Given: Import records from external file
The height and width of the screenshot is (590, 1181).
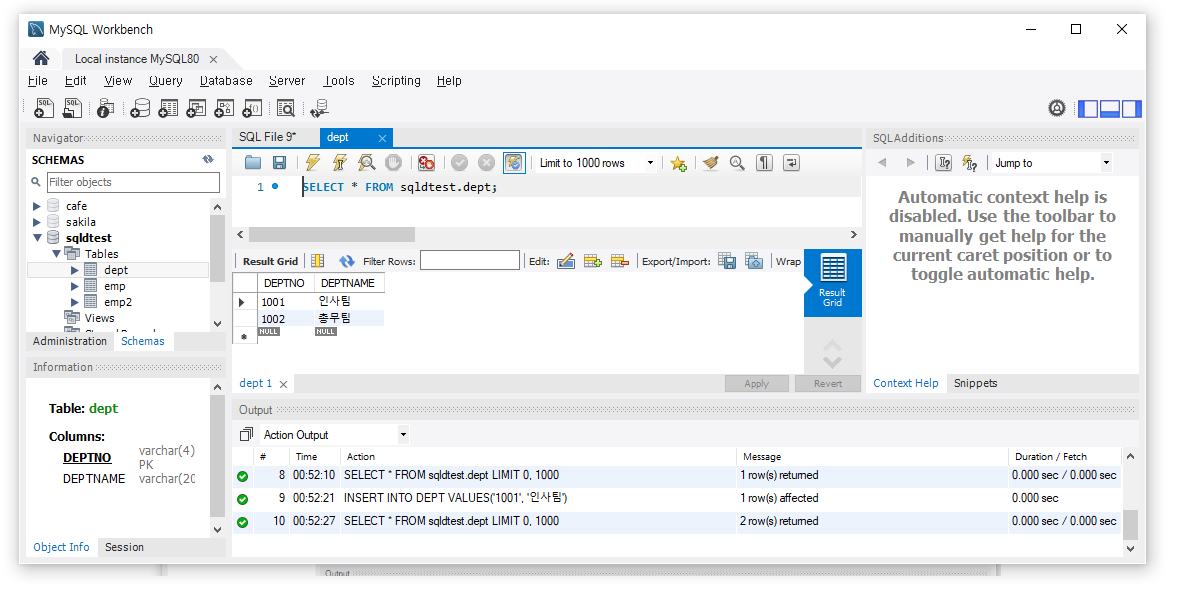Looking at the screenshot, I should [754, 261].
